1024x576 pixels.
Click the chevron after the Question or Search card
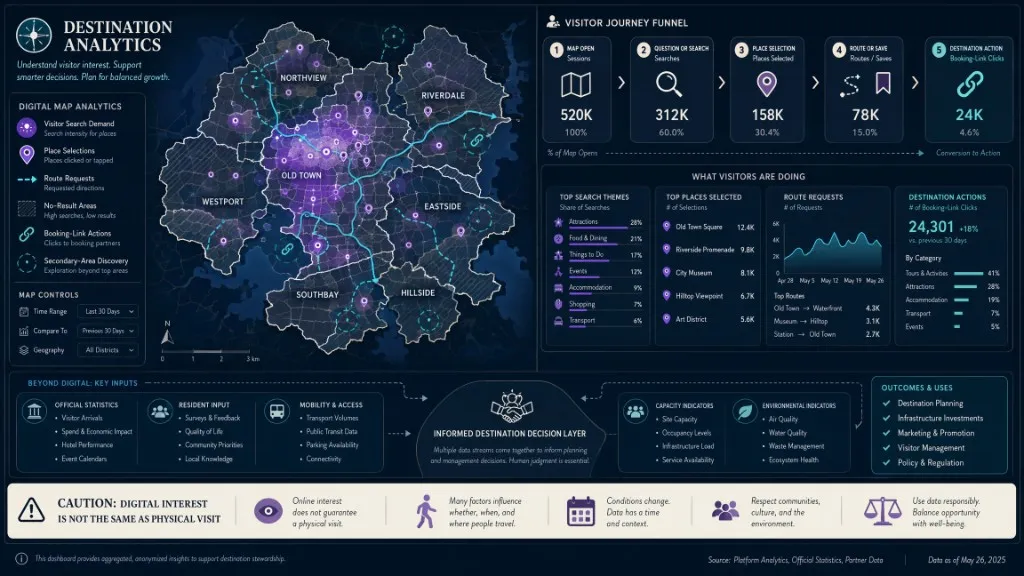point(722,83)
